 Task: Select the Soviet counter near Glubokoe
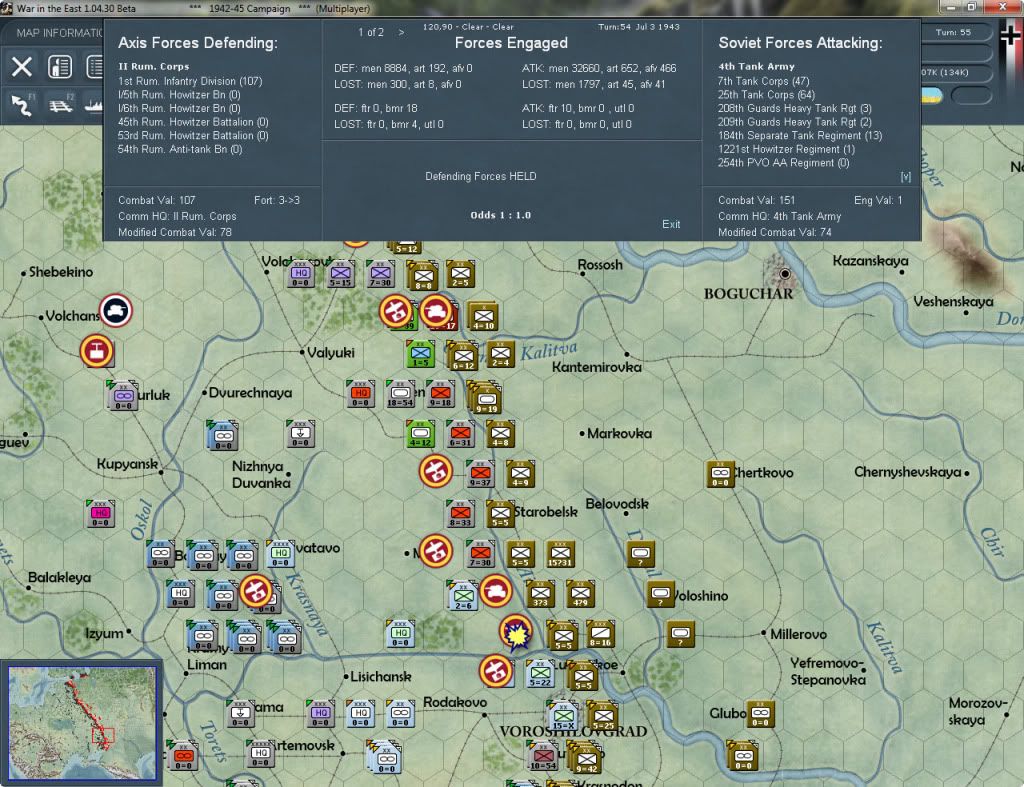pyautogui.click(x=760, y=714)
